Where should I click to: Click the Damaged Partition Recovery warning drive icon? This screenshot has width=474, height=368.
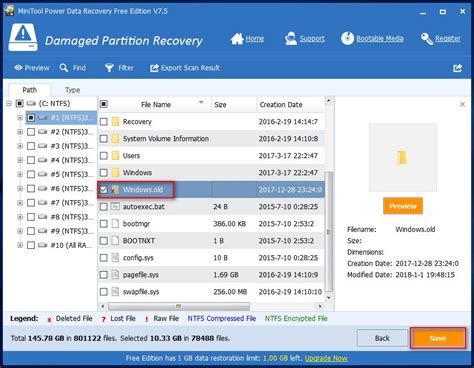click(23, 37)
